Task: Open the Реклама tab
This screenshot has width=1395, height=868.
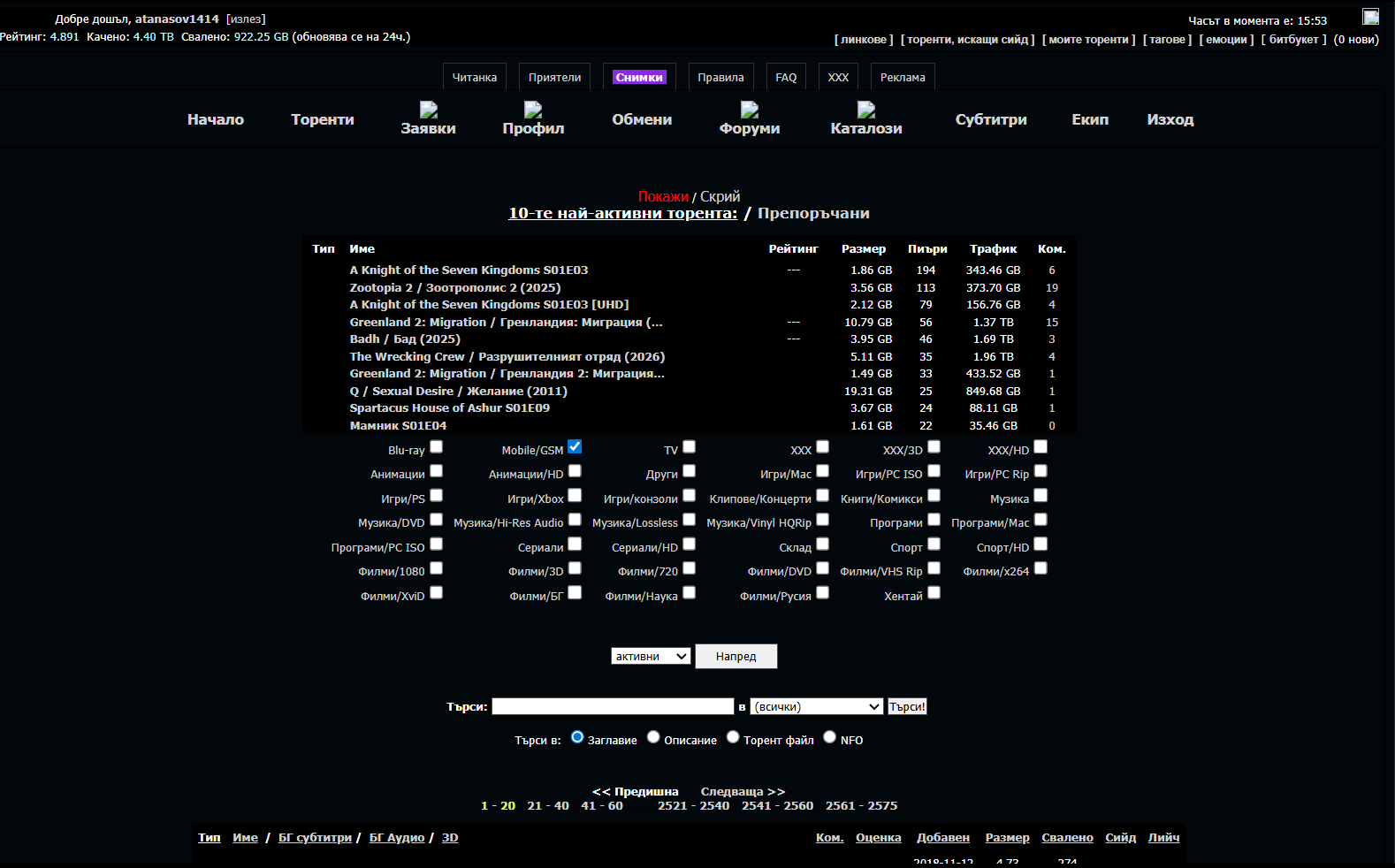Action: coord(903,78)
